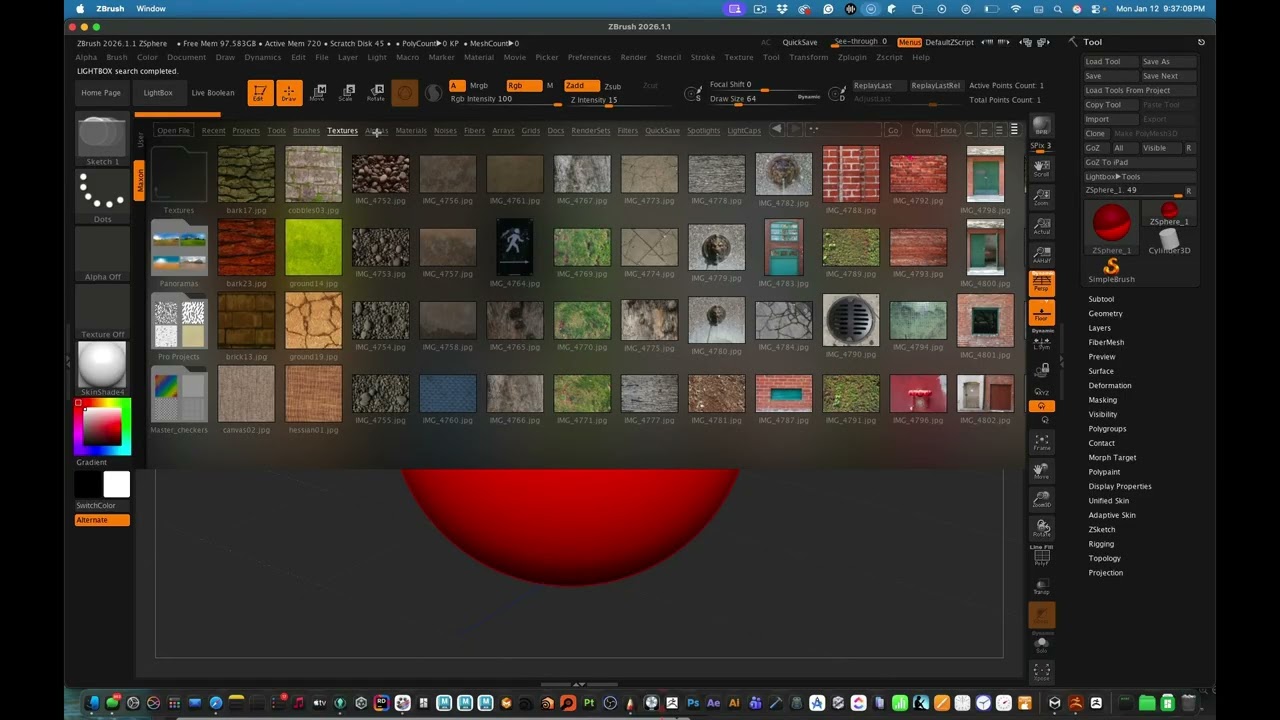Select the brick13.jpg texture thumbnail
Screen dimensions: 1280x720
[246, 320]
